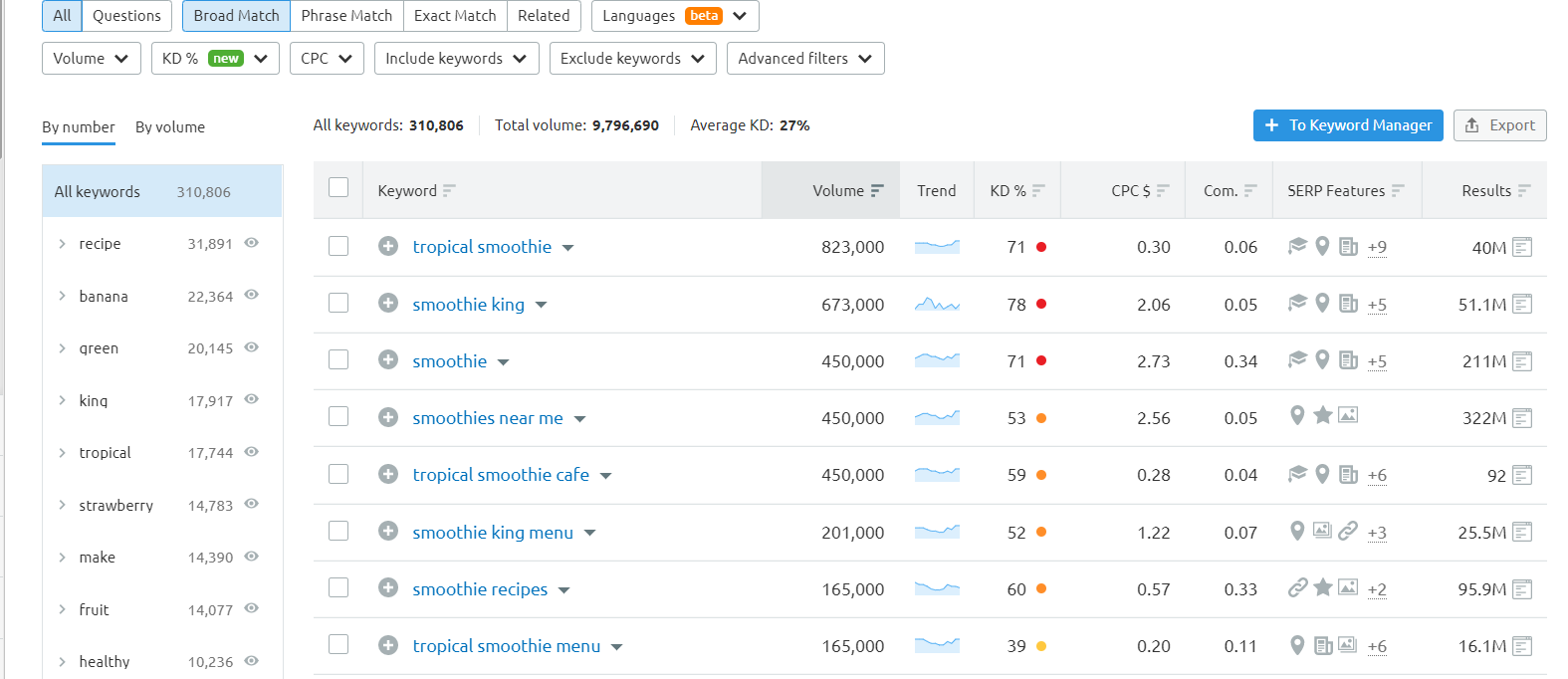Open the KD % filter dropdown
The height and width of the screenshot is (679, 1568).
(x=215, y=58)
